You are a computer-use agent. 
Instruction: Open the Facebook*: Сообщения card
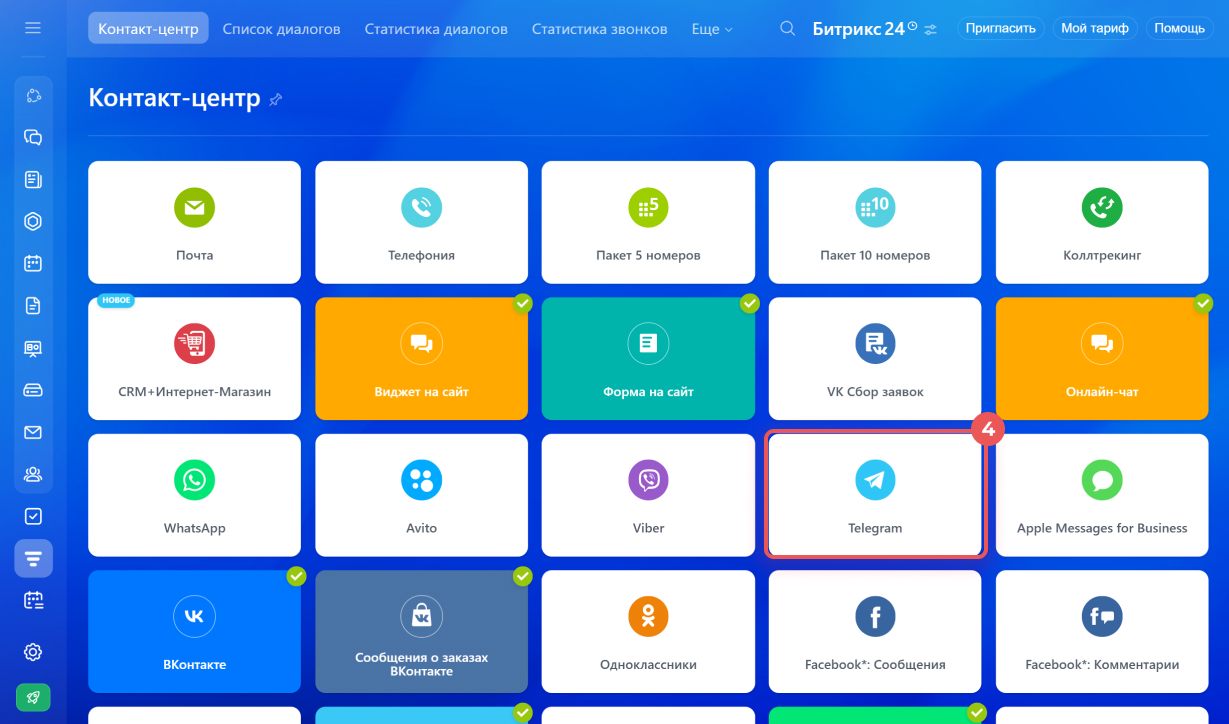pos(875,631)
